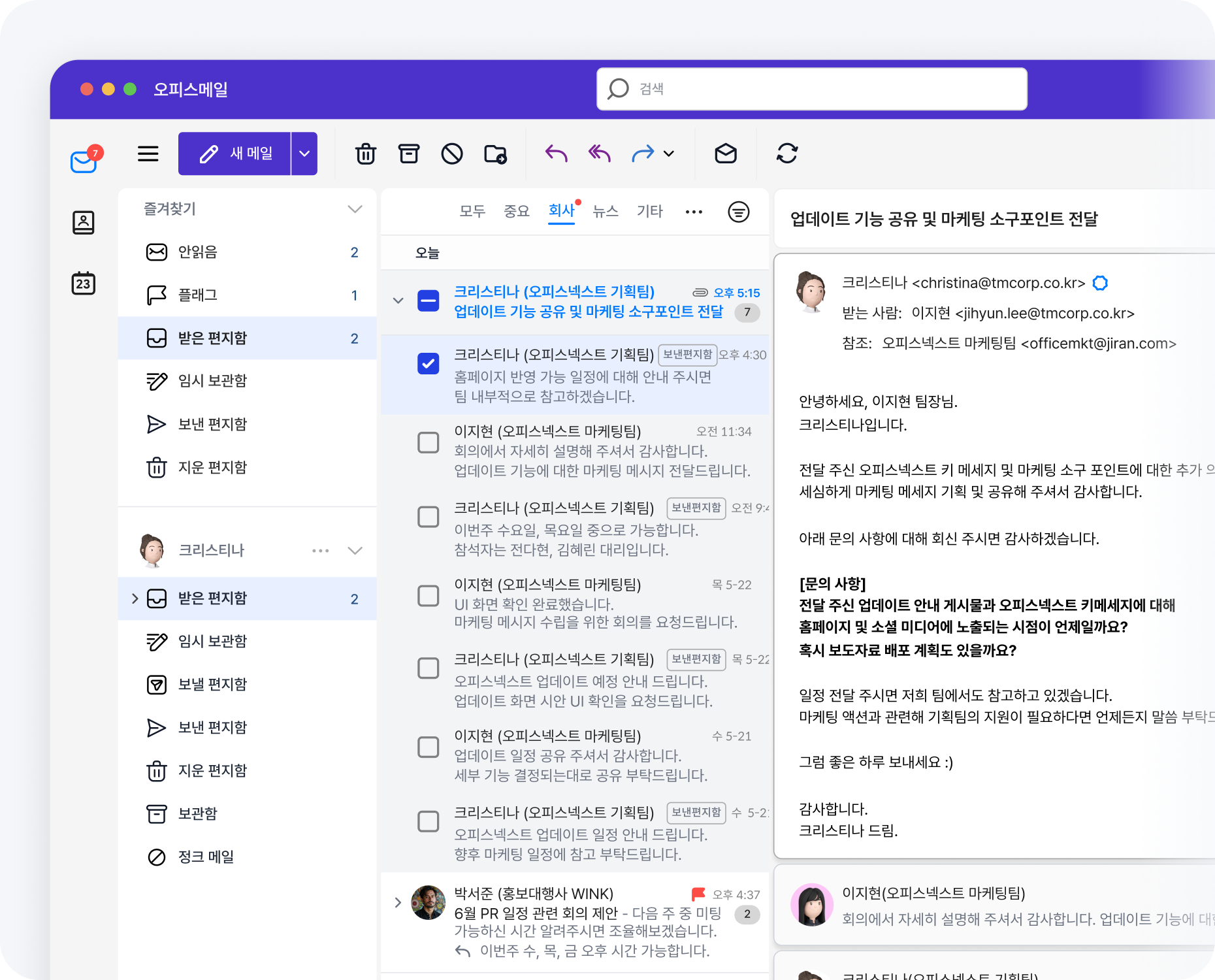Click the reply all arrow icon

point(600,154)
